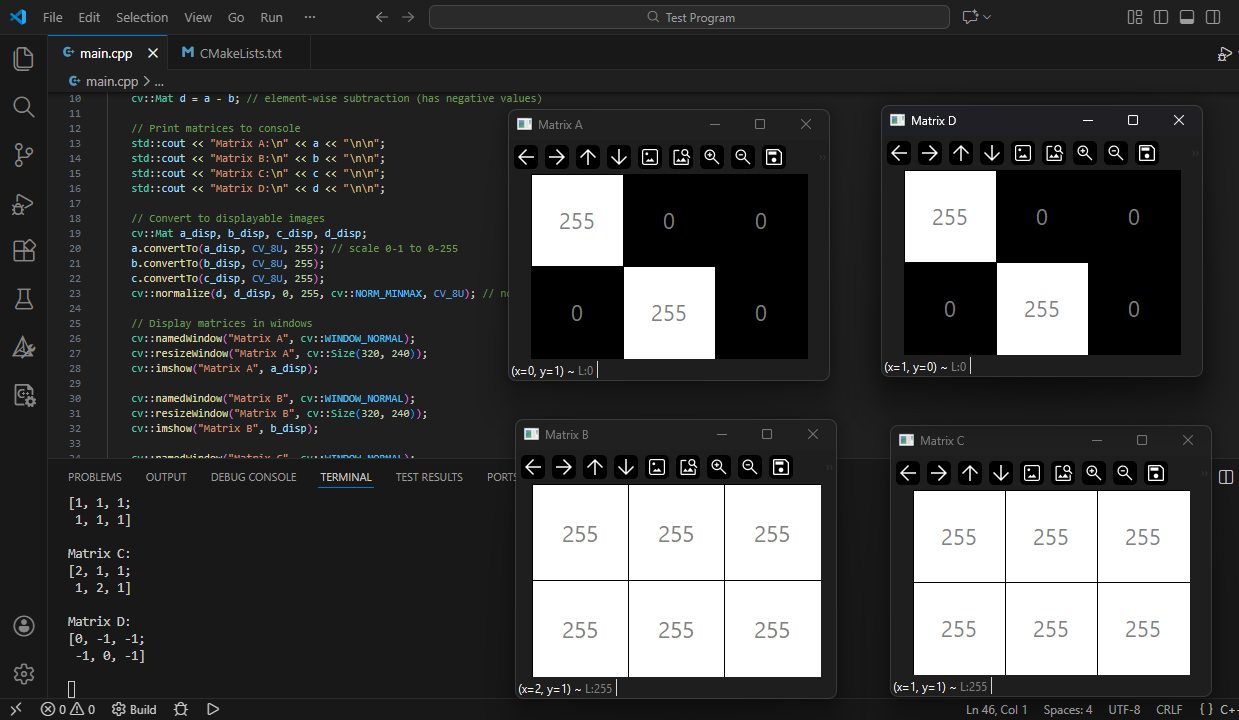Open the Source Control view
Screen dimensions: 1239x720
coord(24,155)
